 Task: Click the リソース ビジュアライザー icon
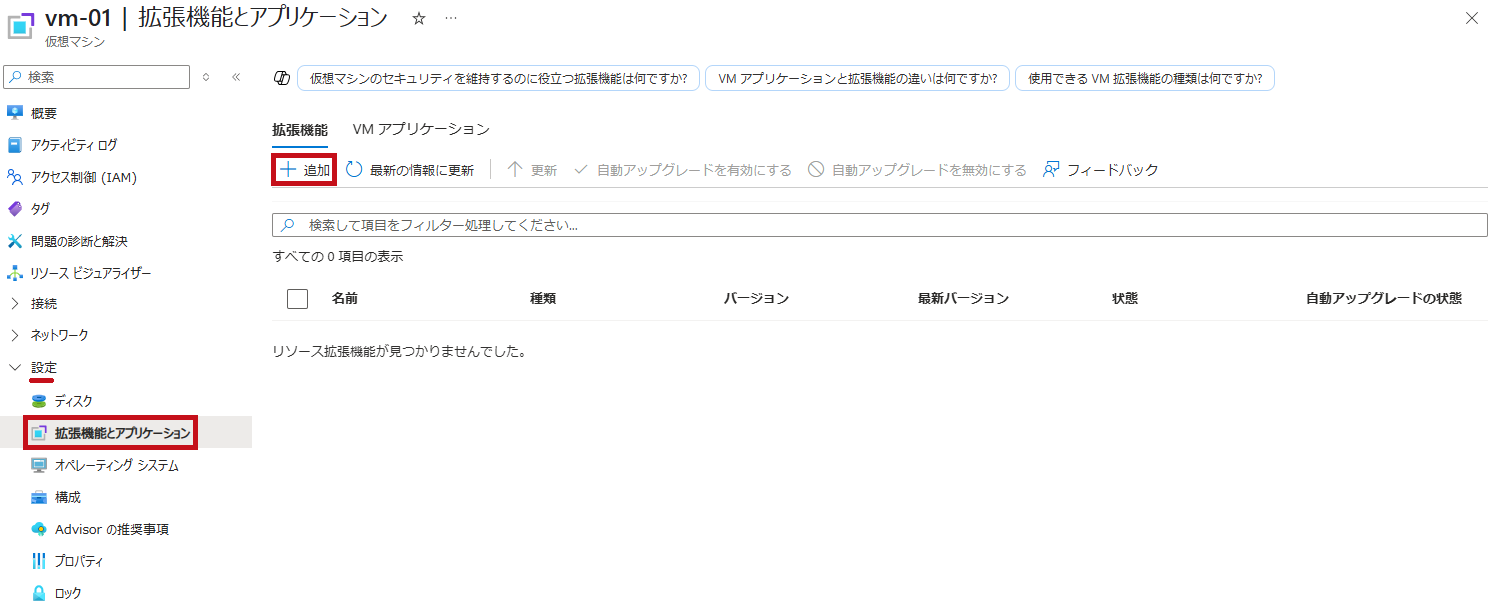click(x=15, y=273)
